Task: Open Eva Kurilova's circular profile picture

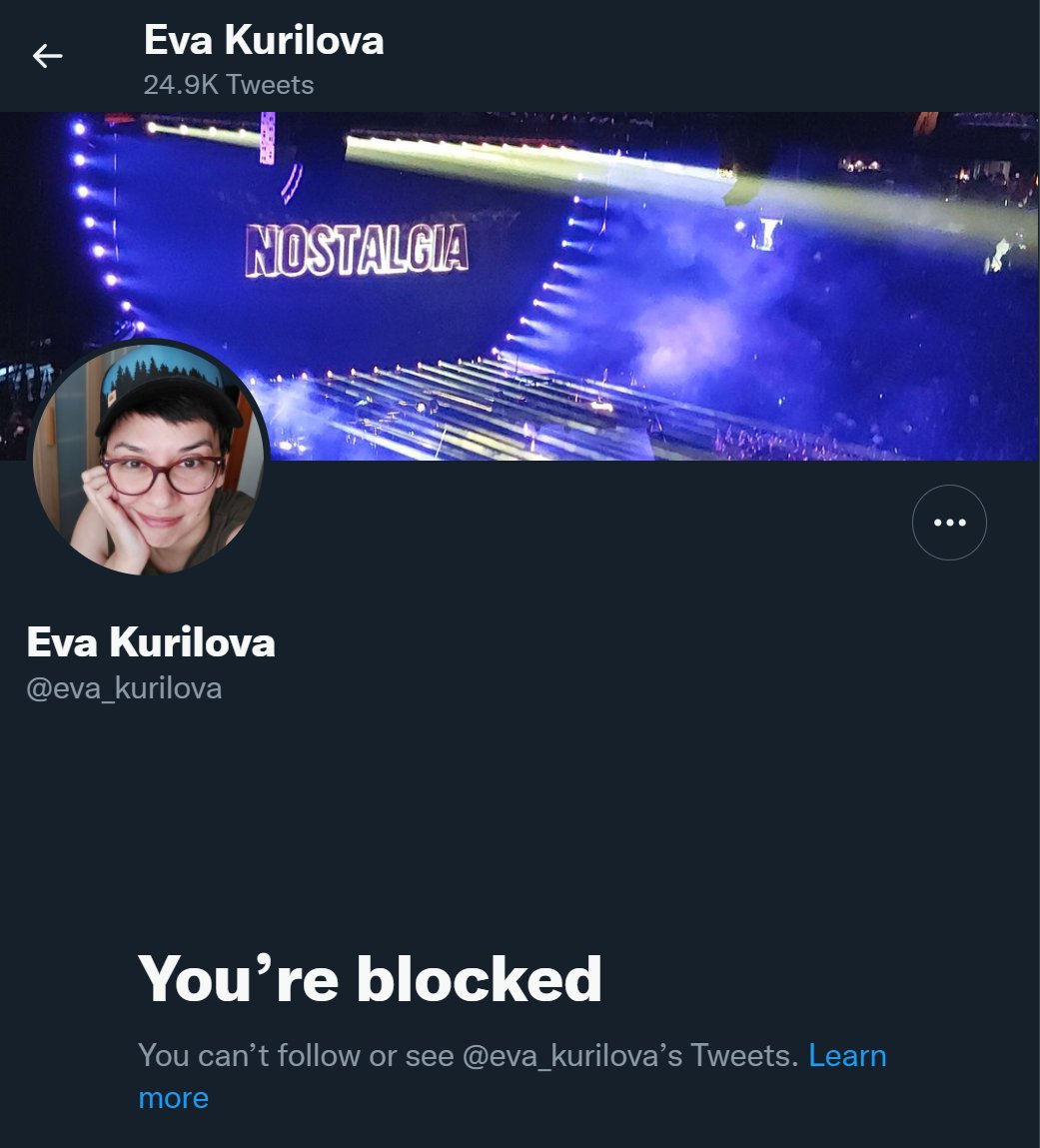Action: pos(149,458)
